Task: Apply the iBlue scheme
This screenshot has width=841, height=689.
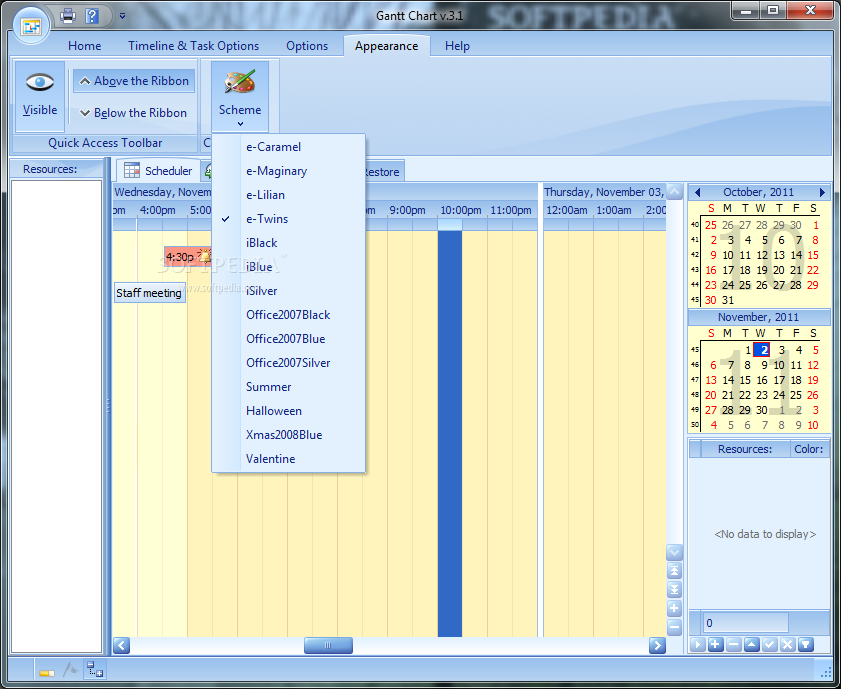Action: (289, 267)
